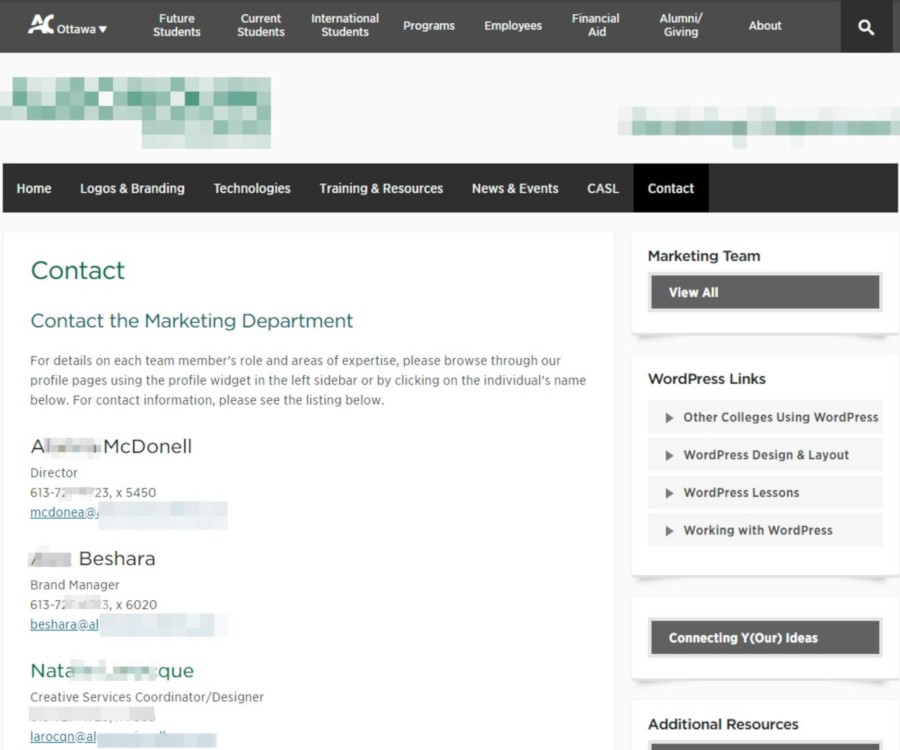Screen dimensions: 900x750
Task: Open the Ottawa campus dropdown
Action: click(82, 29)
